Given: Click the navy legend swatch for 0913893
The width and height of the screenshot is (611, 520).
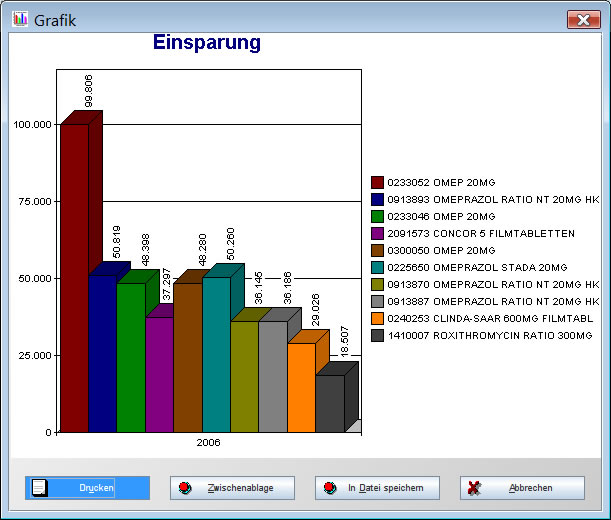Looking at the screenshot, I should pyautogui.click(x=378, y=199).
